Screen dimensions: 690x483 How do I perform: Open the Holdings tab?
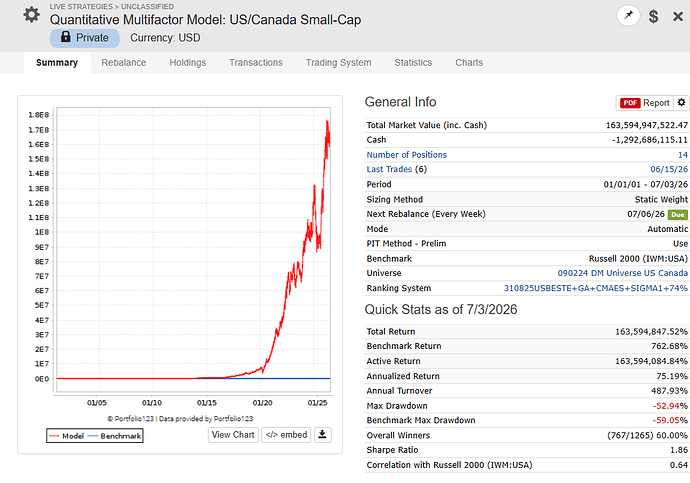click(x=187, y=62)
